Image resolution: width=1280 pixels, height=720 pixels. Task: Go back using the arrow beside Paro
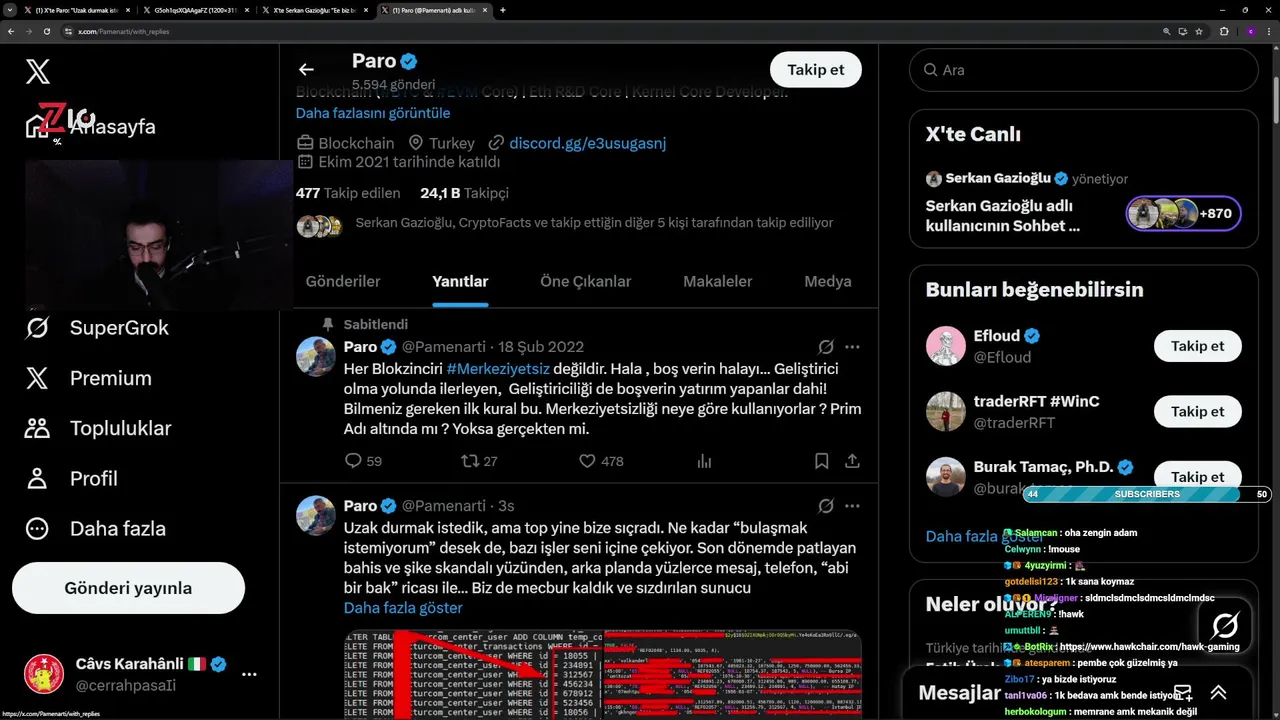pyautogui.click(x=306, y=69)
